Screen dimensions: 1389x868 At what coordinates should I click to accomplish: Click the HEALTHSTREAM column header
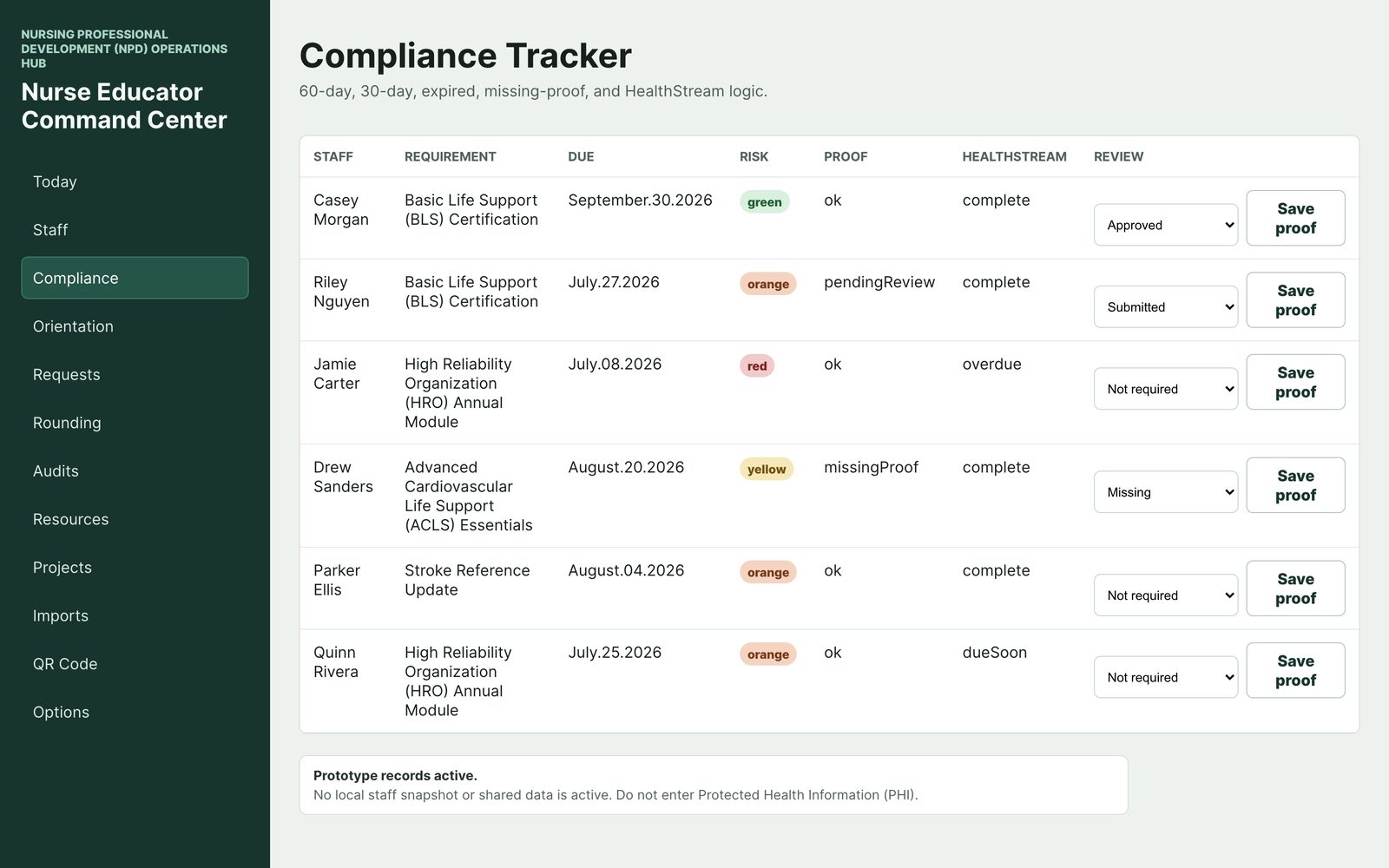point(1014,156)
